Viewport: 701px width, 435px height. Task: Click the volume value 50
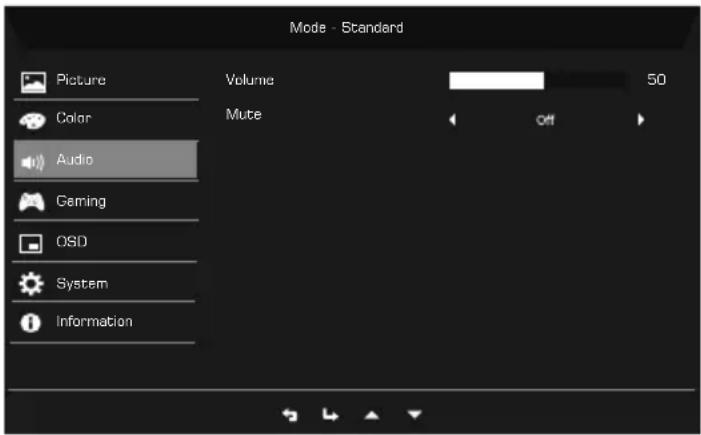[x=656, y=80]
